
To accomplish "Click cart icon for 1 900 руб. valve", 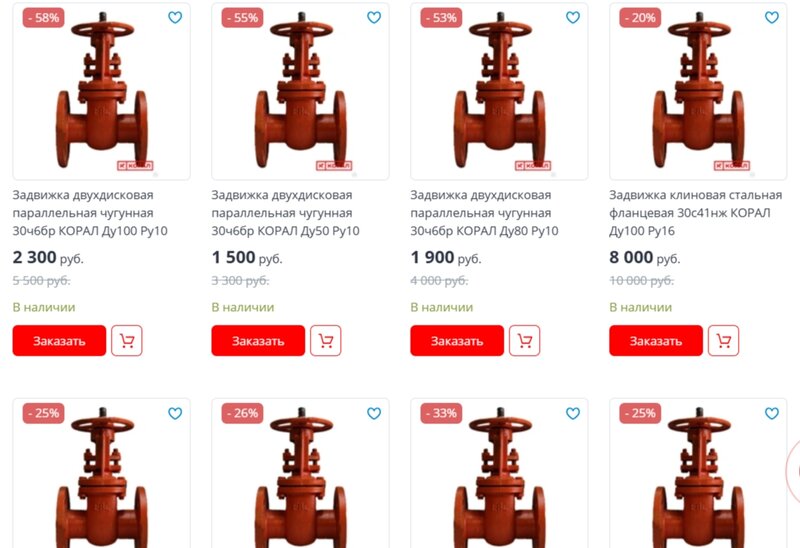I will pos(524,340).
